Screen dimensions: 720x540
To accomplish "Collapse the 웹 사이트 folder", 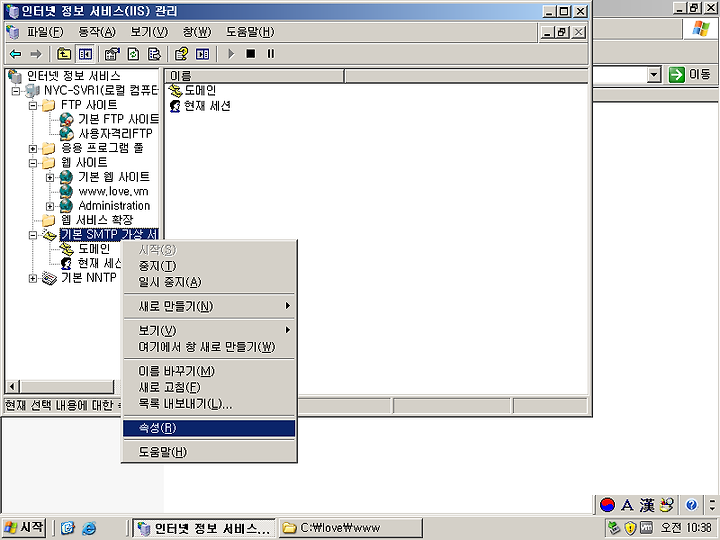I will [x=33, y=163].
